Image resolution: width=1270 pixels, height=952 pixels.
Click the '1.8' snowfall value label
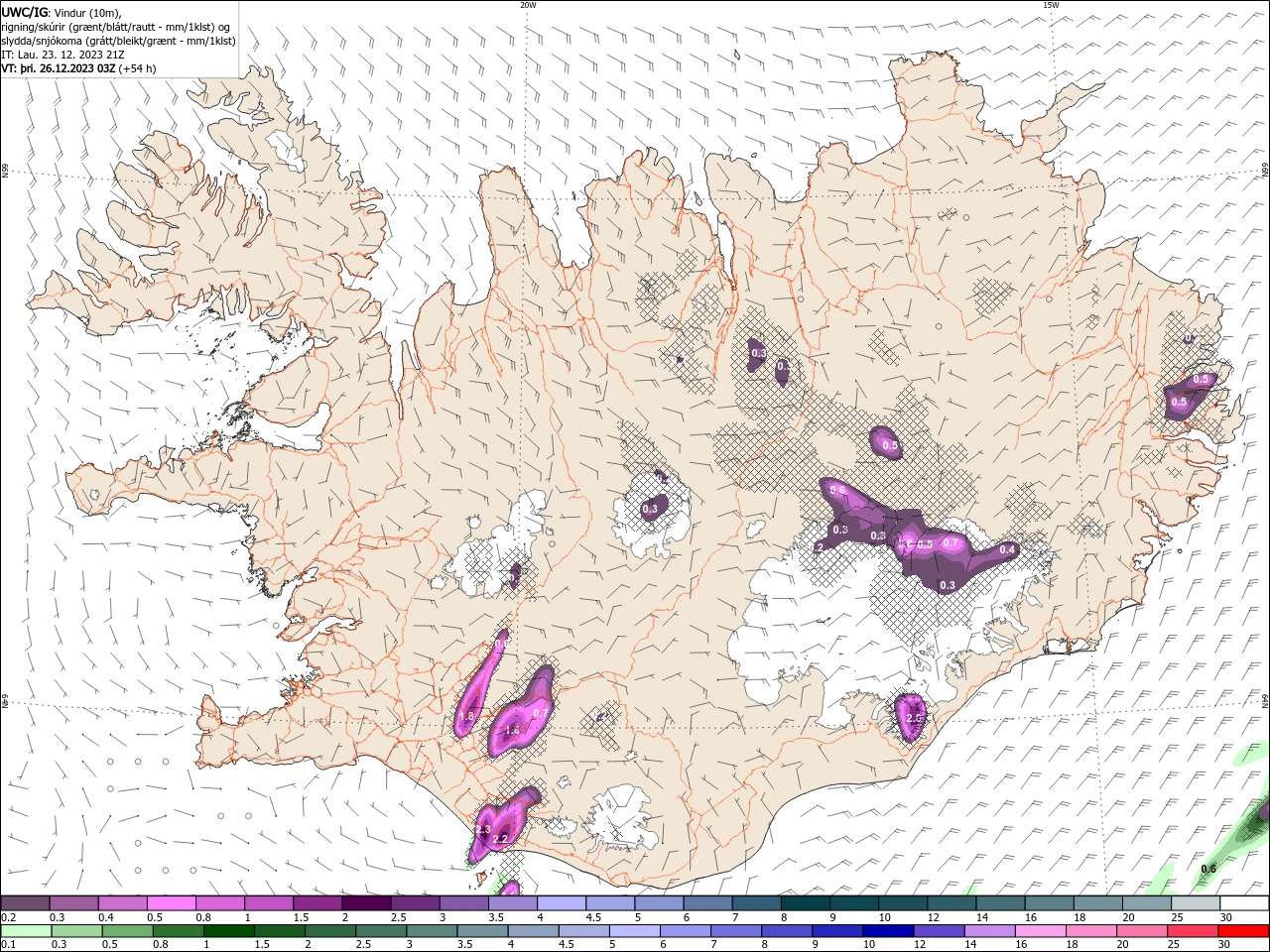click(467, 715)
